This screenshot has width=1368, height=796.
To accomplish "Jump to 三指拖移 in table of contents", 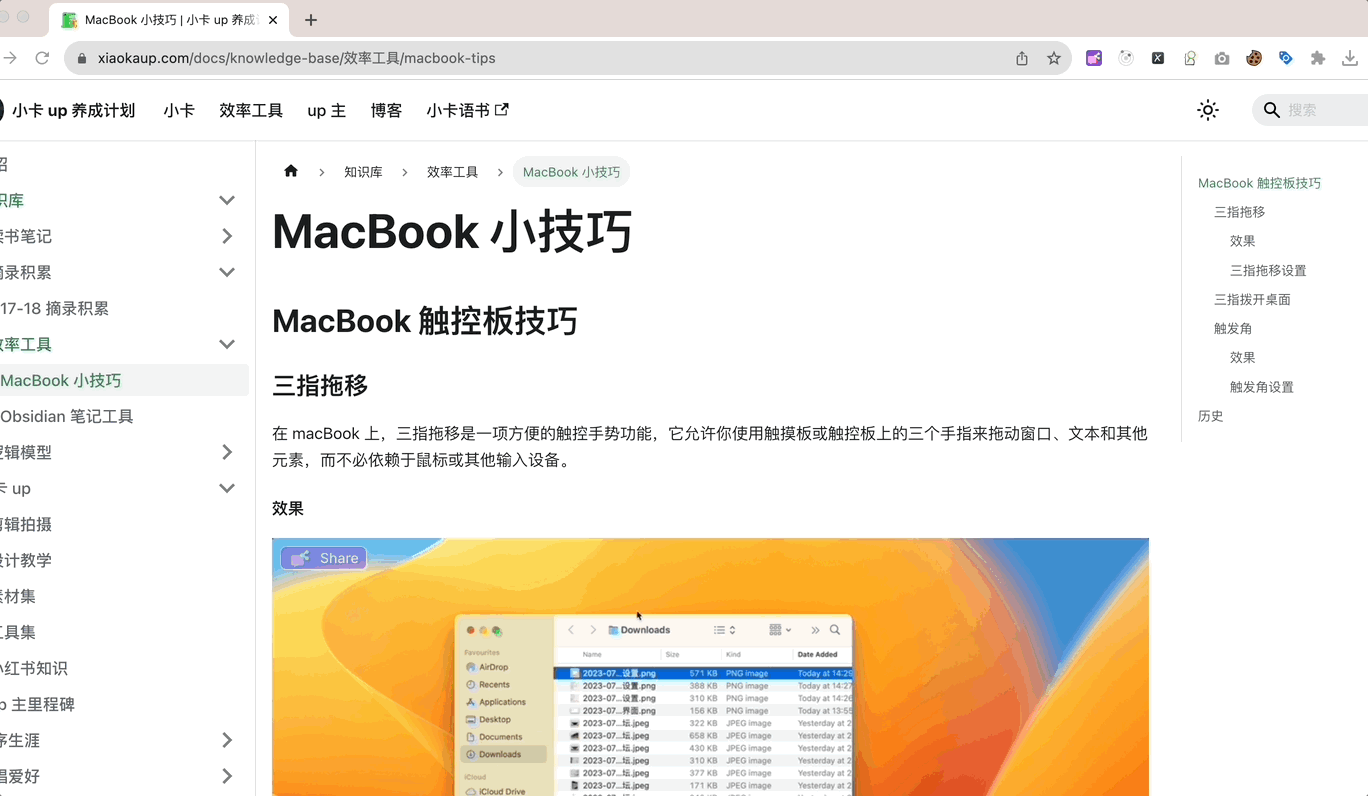I will [1239, 212].
